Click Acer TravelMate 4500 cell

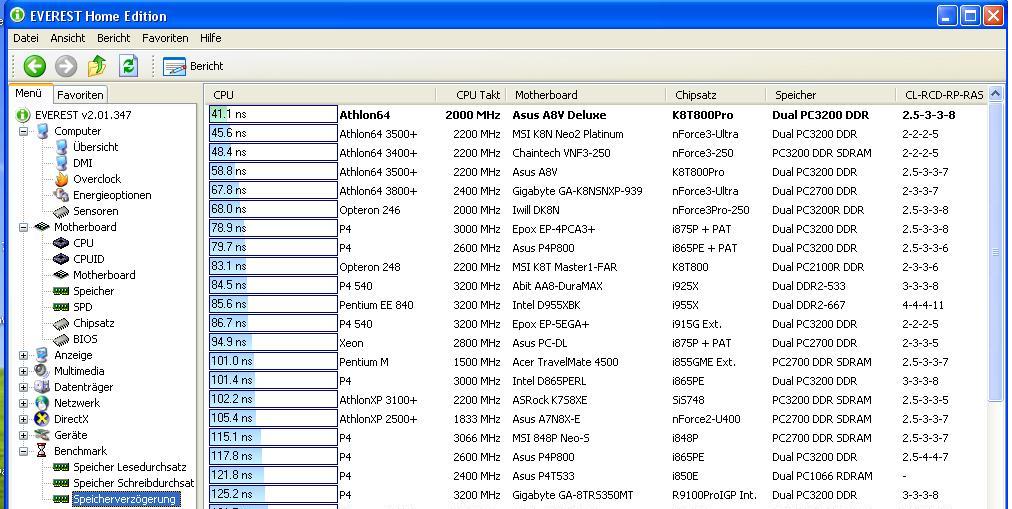click(x=565, y=362)
